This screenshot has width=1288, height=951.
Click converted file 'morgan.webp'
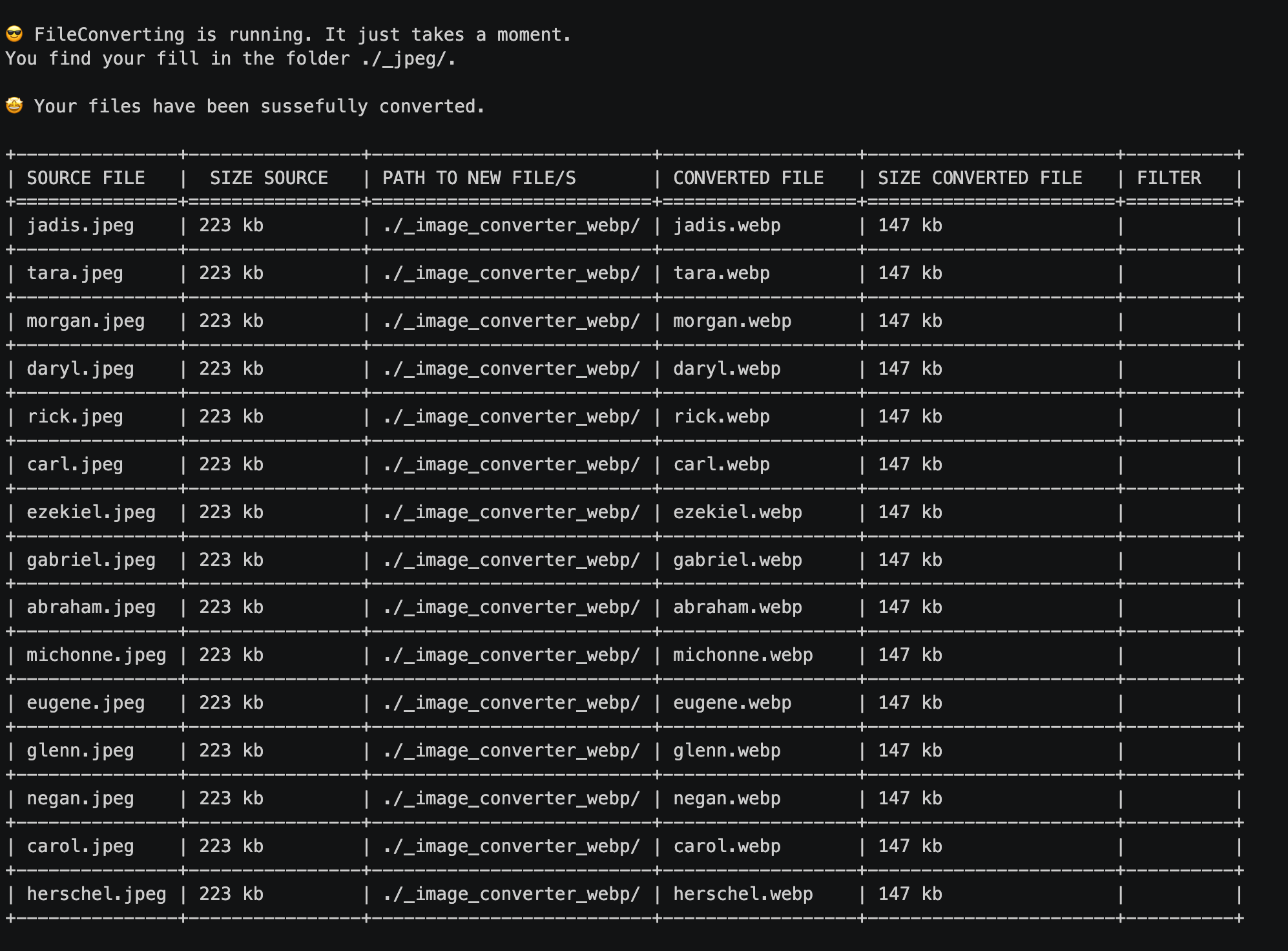pos(732,321)
